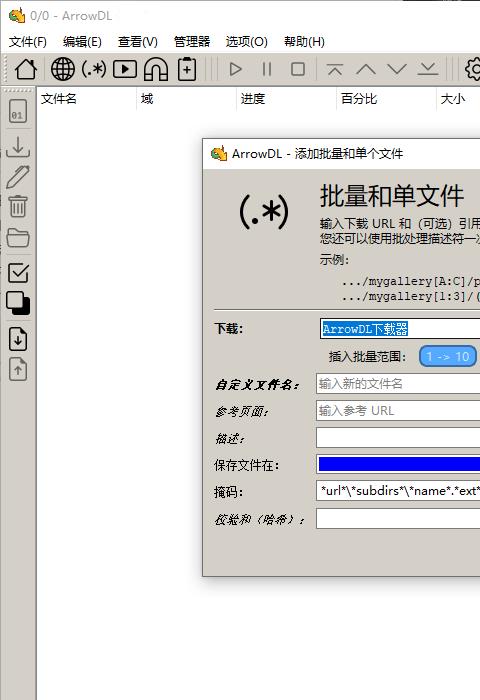Click the clipboard add-URLs icon

tap(187, 69)
